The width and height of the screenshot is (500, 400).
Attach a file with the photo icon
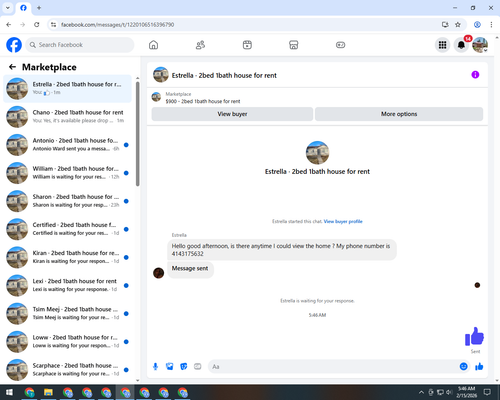pyautogui.click(x=170, y=367)
